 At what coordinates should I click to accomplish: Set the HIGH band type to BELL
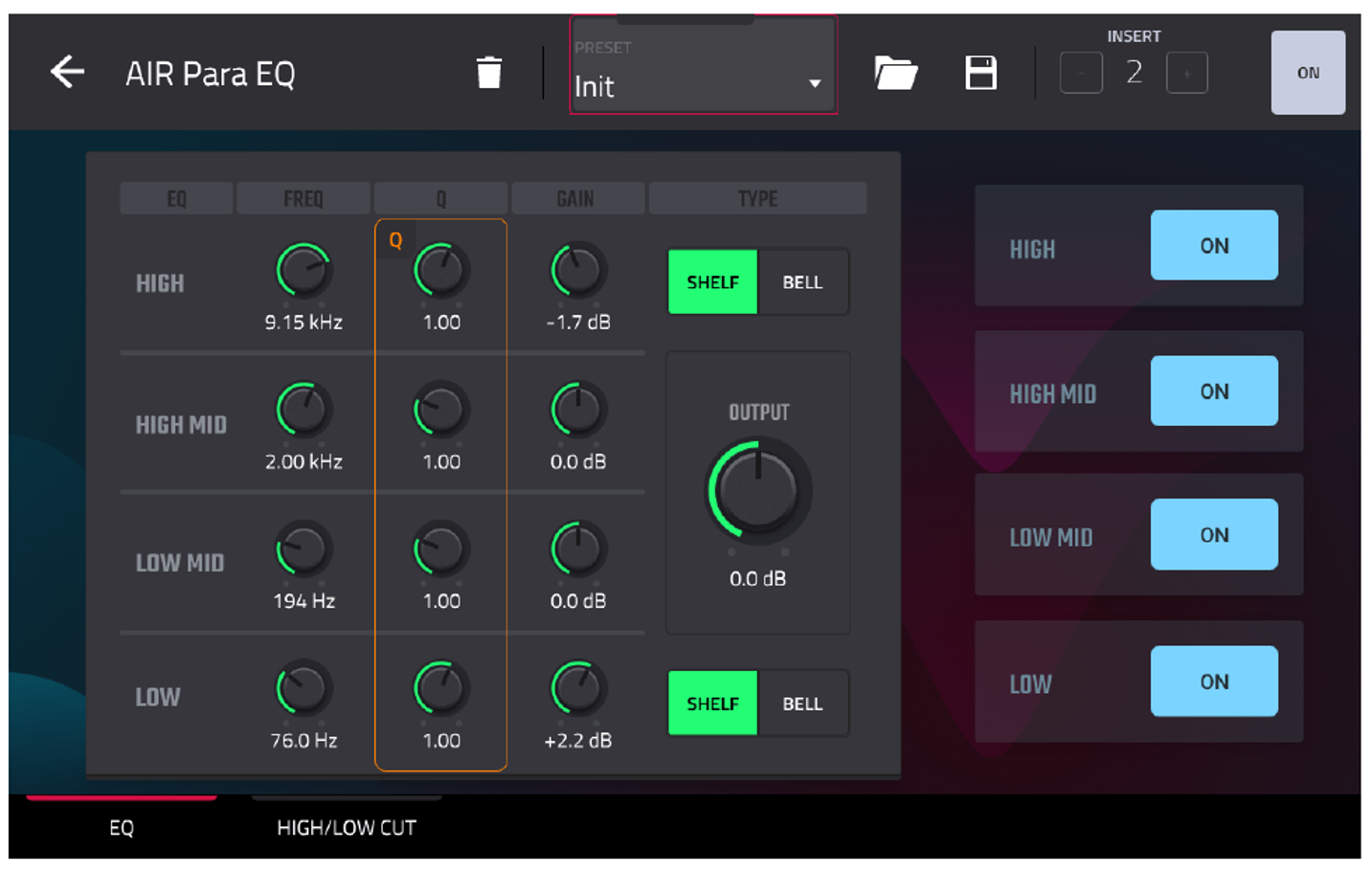[802, 282]
